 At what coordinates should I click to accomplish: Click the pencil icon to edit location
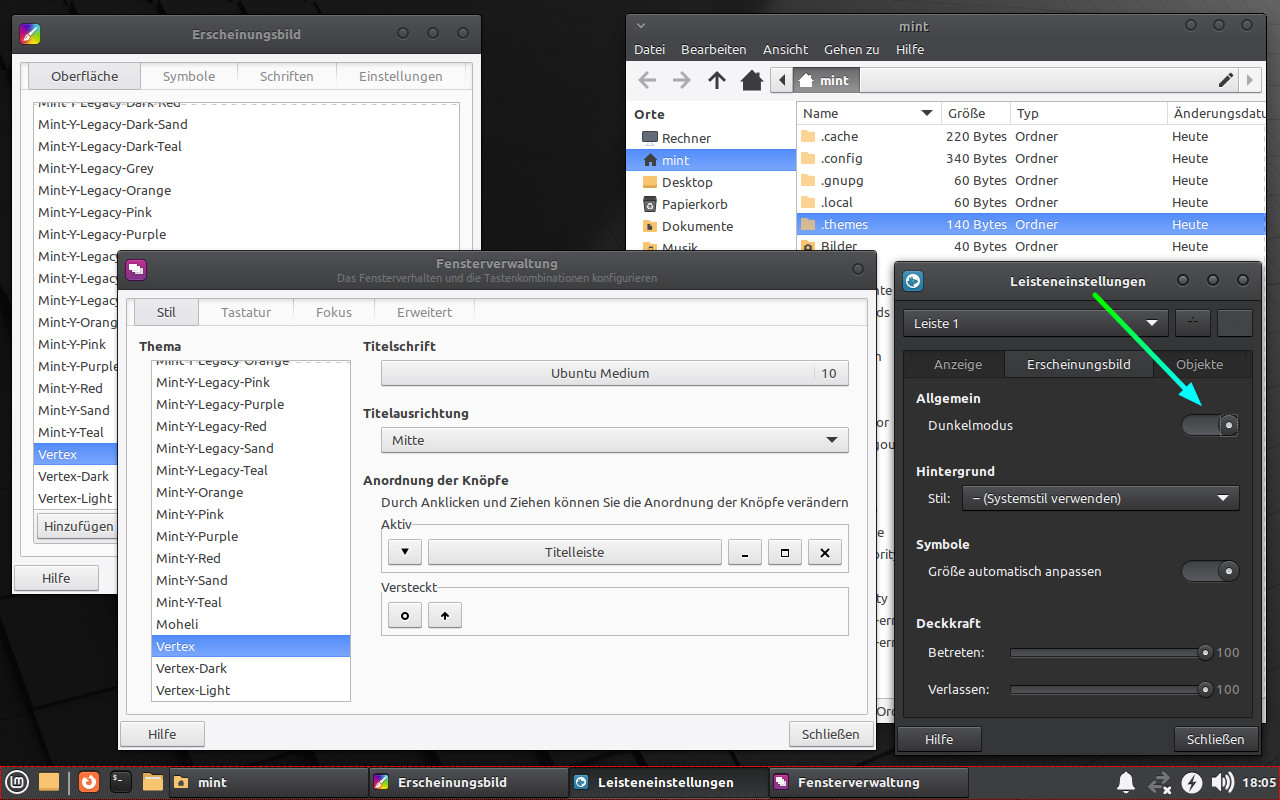point(1225,80)
